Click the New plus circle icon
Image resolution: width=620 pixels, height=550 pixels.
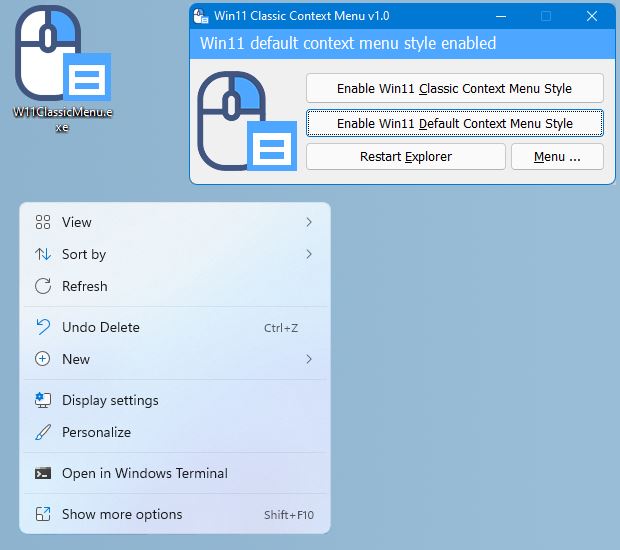pos(43,359)
